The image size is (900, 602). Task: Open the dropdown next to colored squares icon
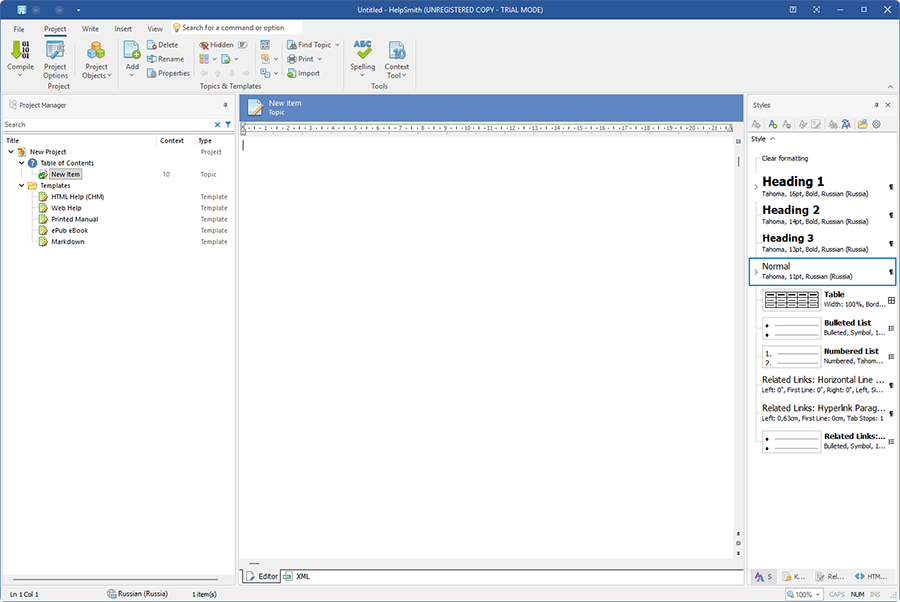(215, 59)
